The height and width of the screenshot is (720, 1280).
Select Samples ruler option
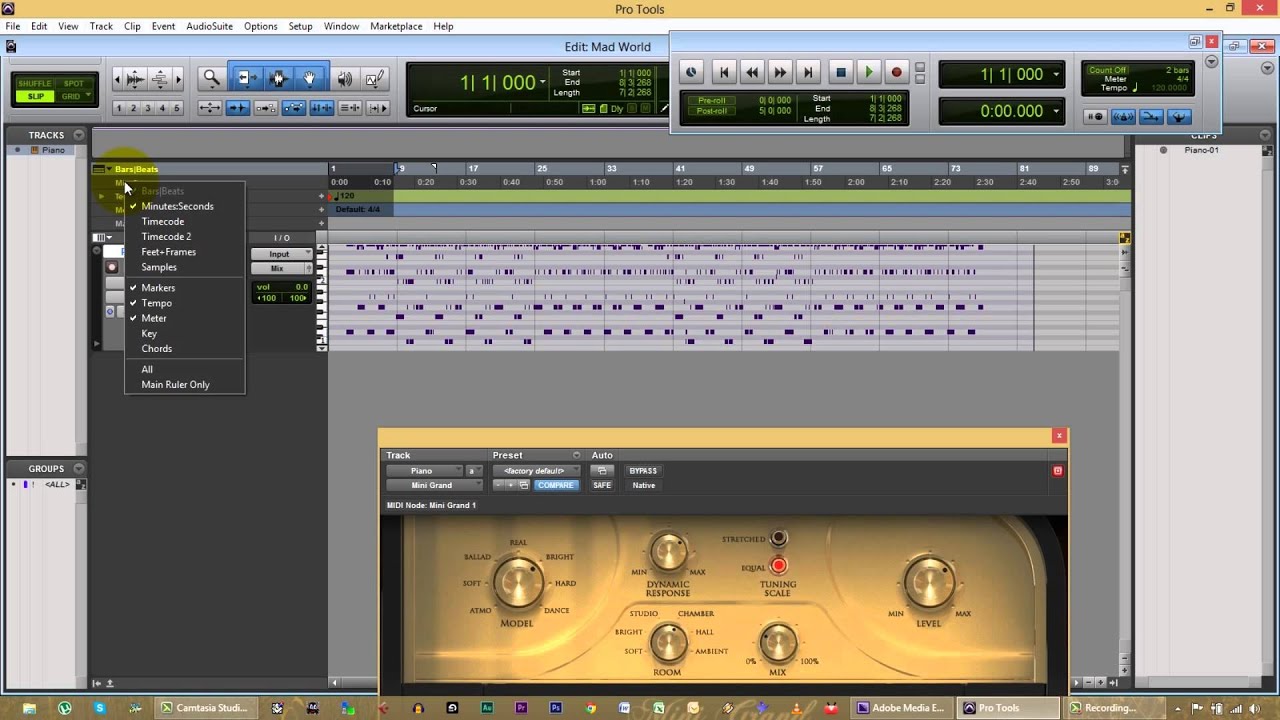click(x=159, y=267)
